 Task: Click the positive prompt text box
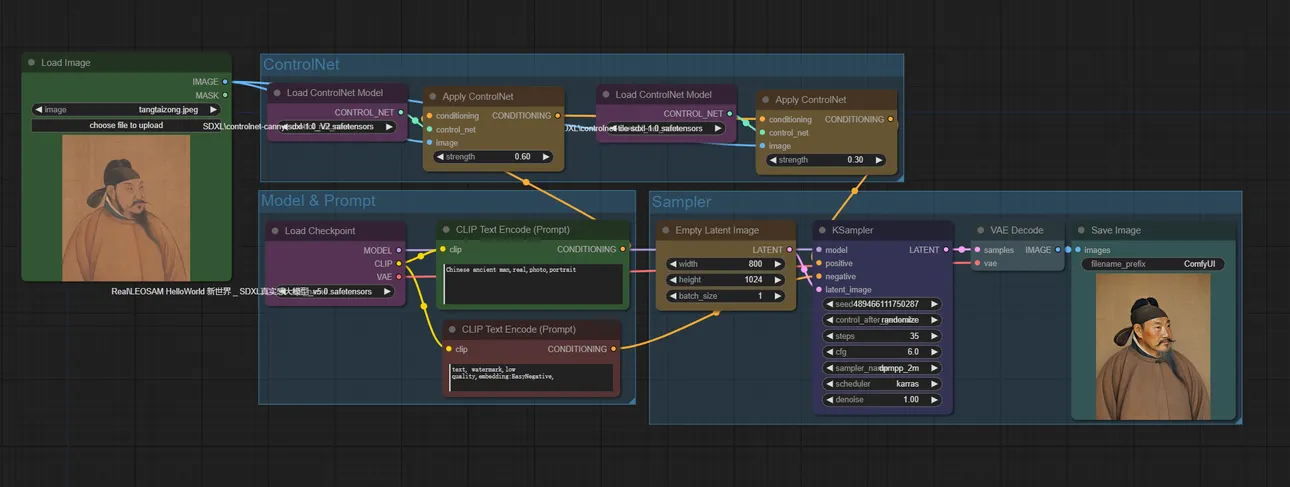533,283
